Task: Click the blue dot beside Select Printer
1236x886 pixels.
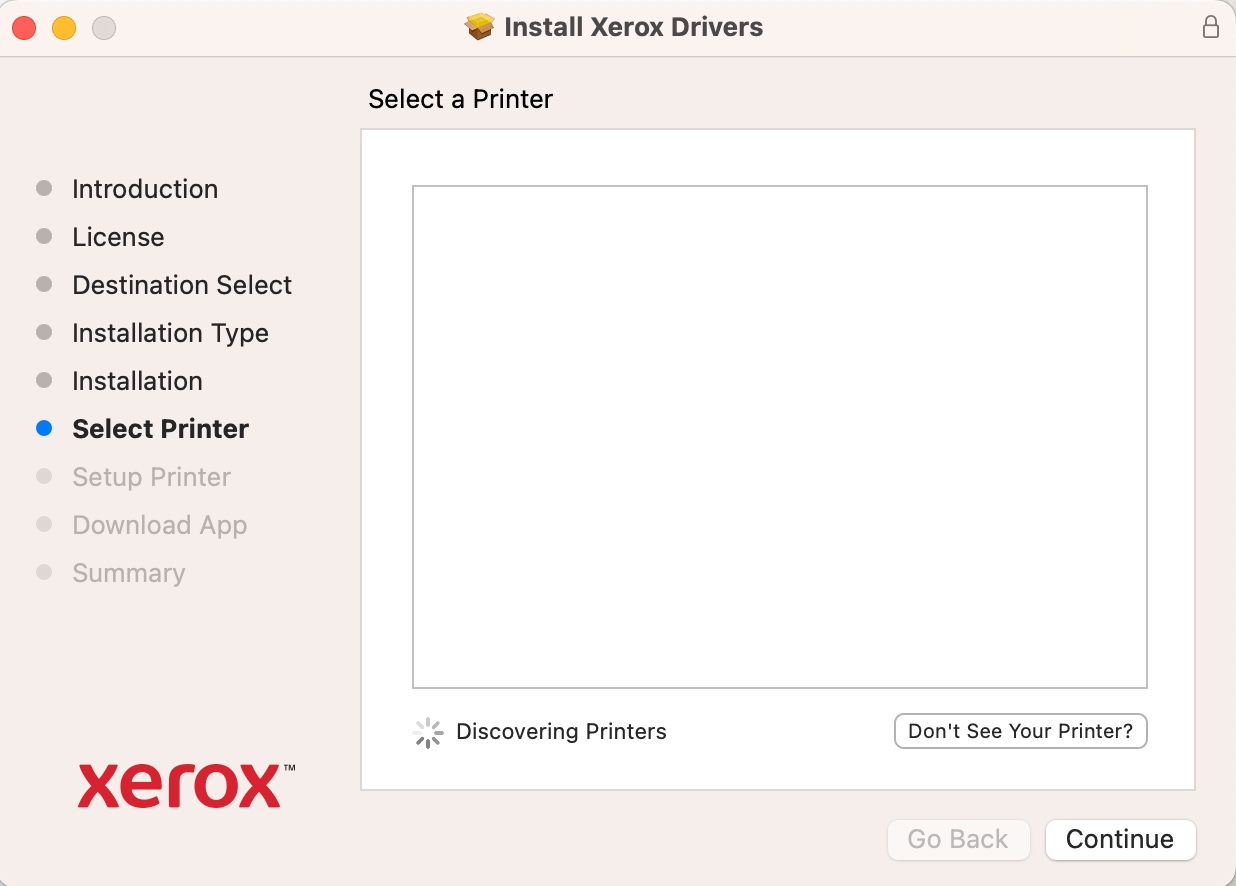Action: coord(44,428)
